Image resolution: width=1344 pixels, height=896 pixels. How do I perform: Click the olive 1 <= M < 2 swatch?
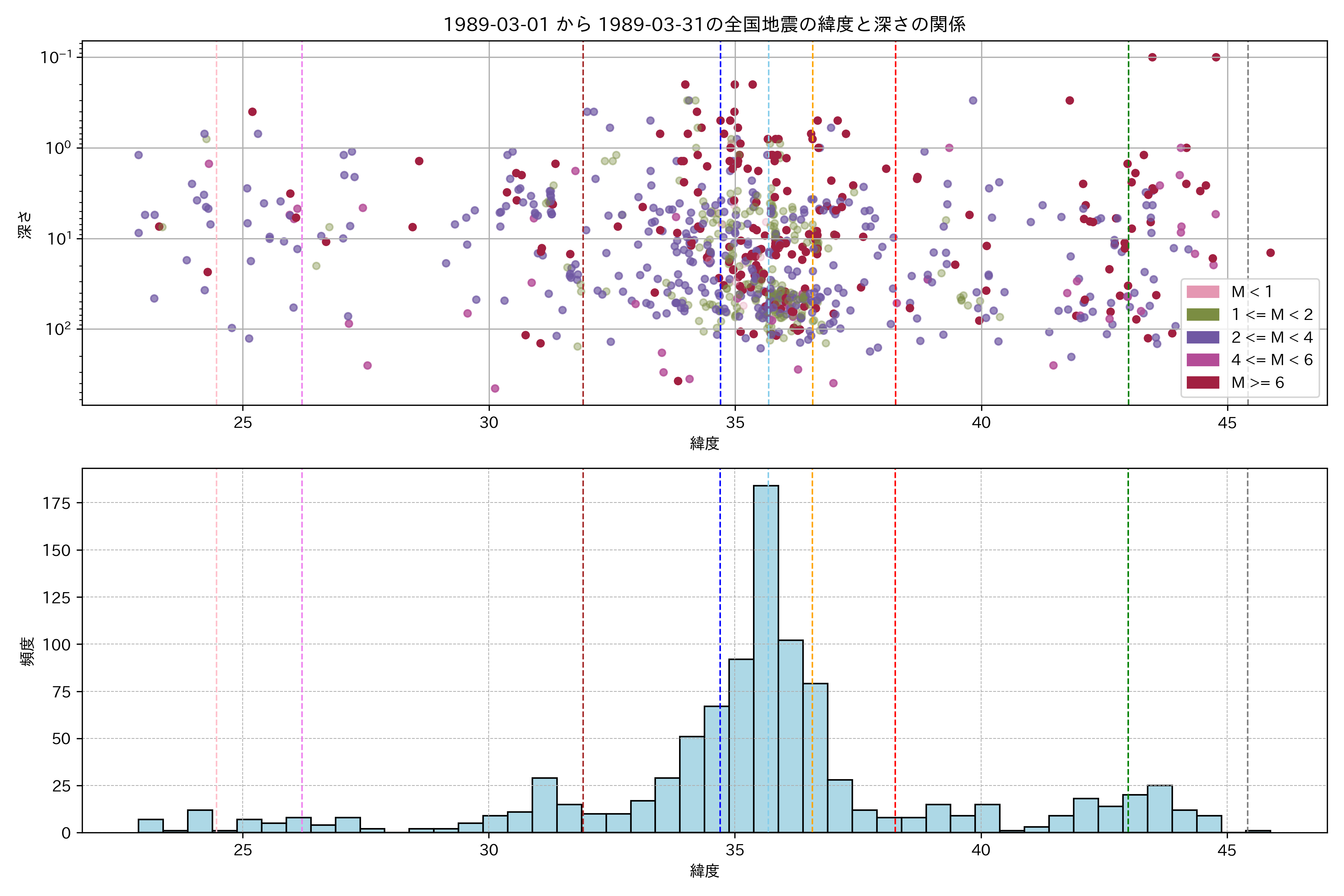point(1203,315)
